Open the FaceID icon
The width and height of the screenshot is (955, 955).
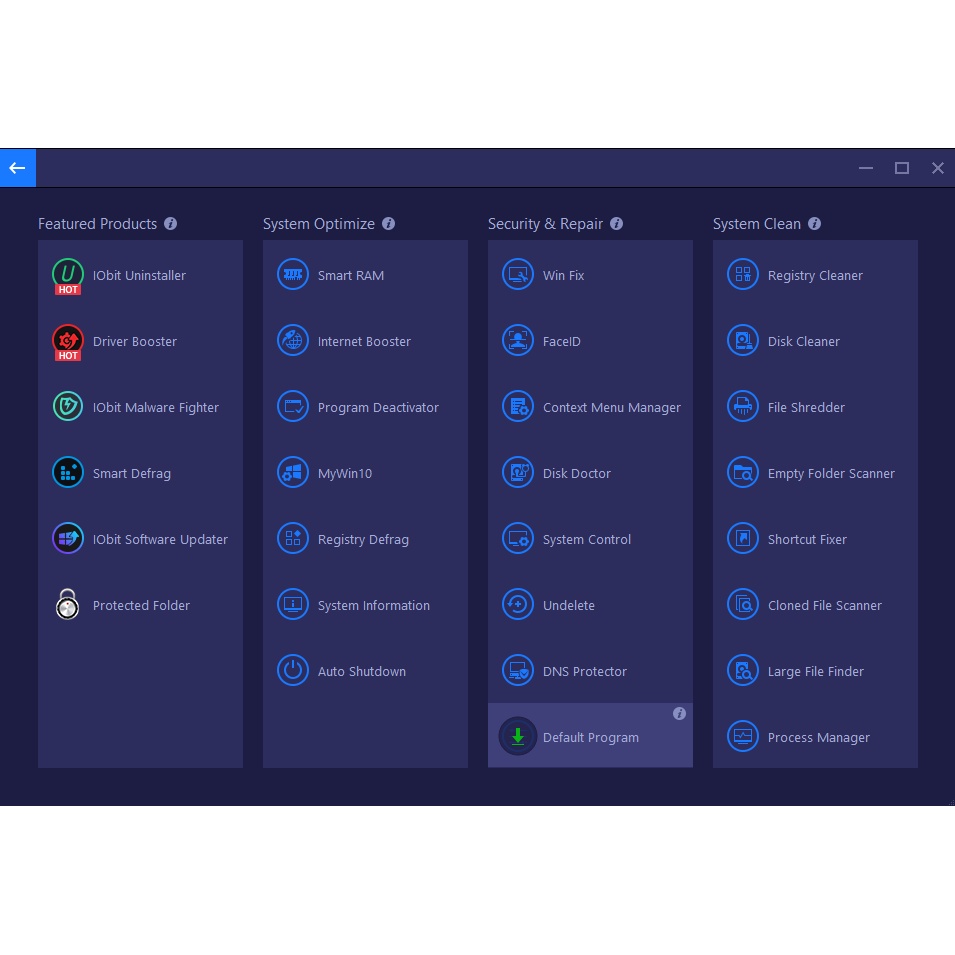[518, 341]
